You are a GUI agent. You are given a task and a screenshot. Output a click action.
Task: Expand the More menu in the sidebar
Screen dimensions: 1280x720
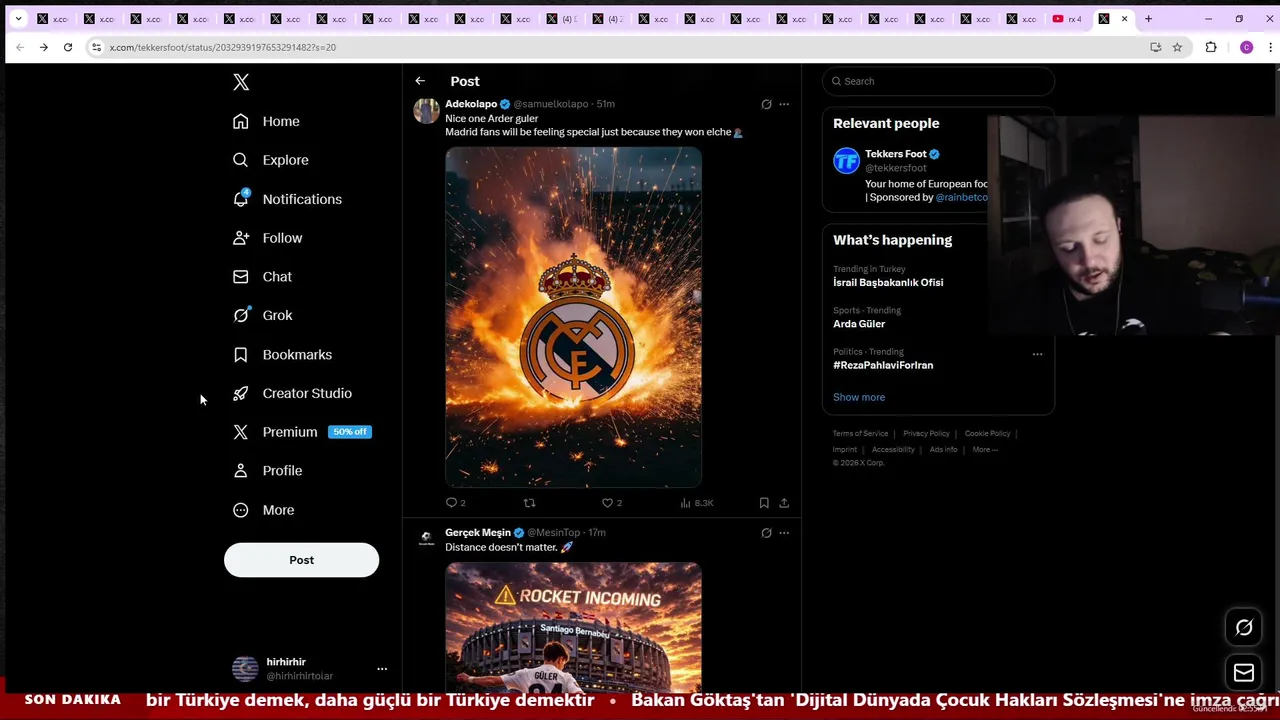(x=263, y=510)
